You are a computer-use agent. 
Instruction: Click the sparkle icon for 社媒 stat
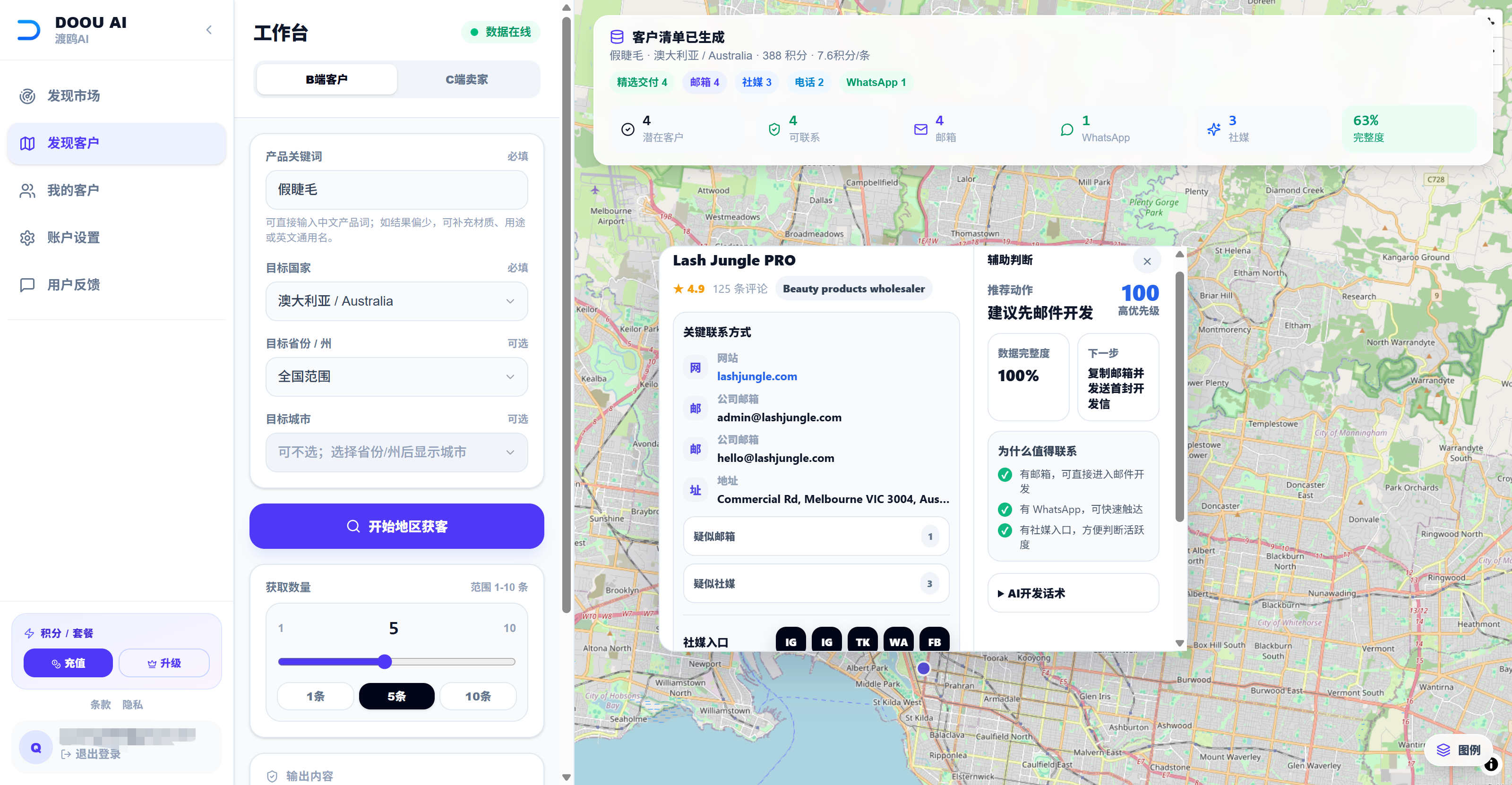[x=1213, y=130]
